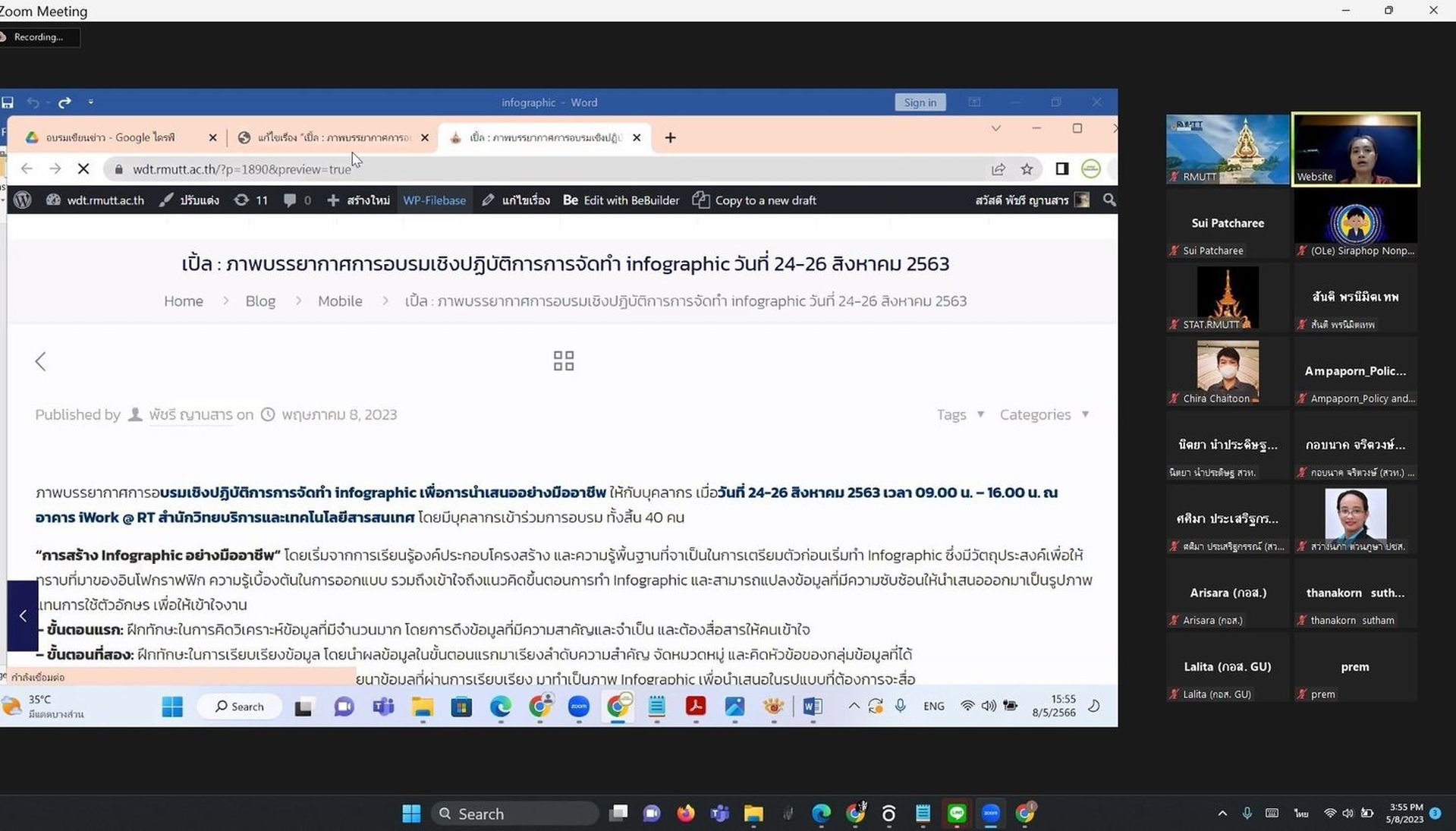Open Edge on the shared screen taskbar
Image resolution: width=1456 pixels, height=831 pixels.
[501, 707]
